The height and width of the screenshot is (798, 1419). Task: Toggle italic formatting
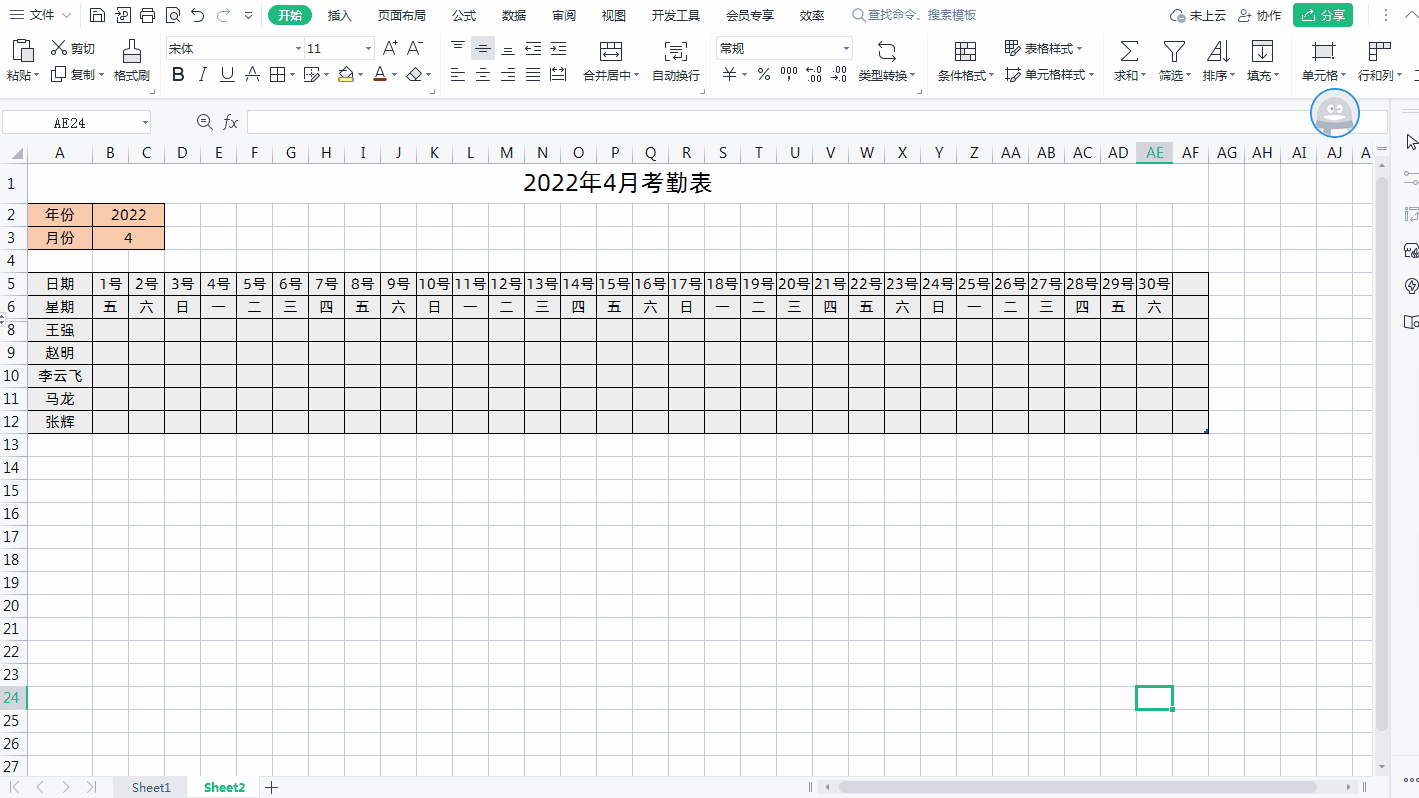[x=203, y=74]
